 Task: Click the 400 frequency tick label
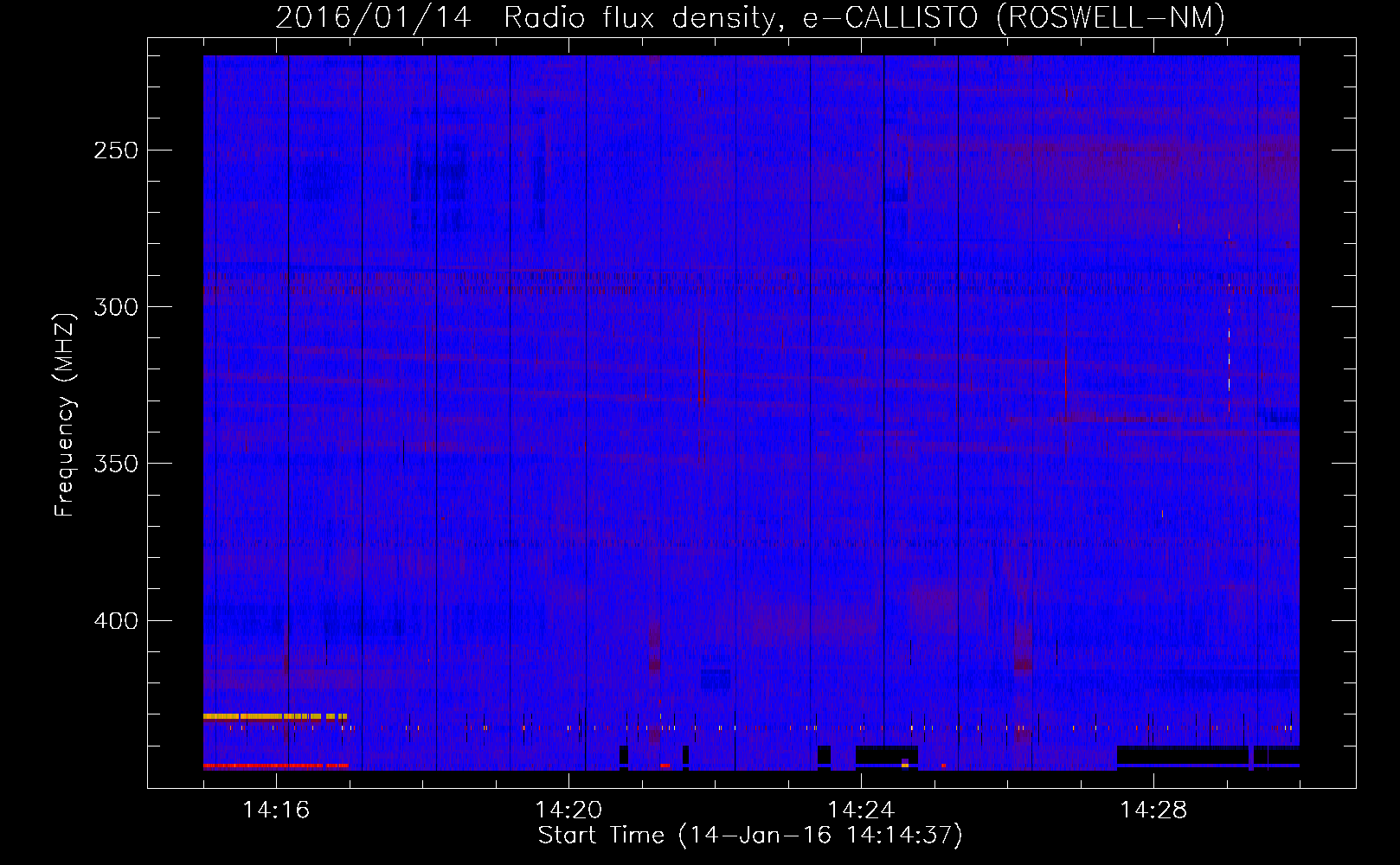pyautogui.click(x=116, y=621)
